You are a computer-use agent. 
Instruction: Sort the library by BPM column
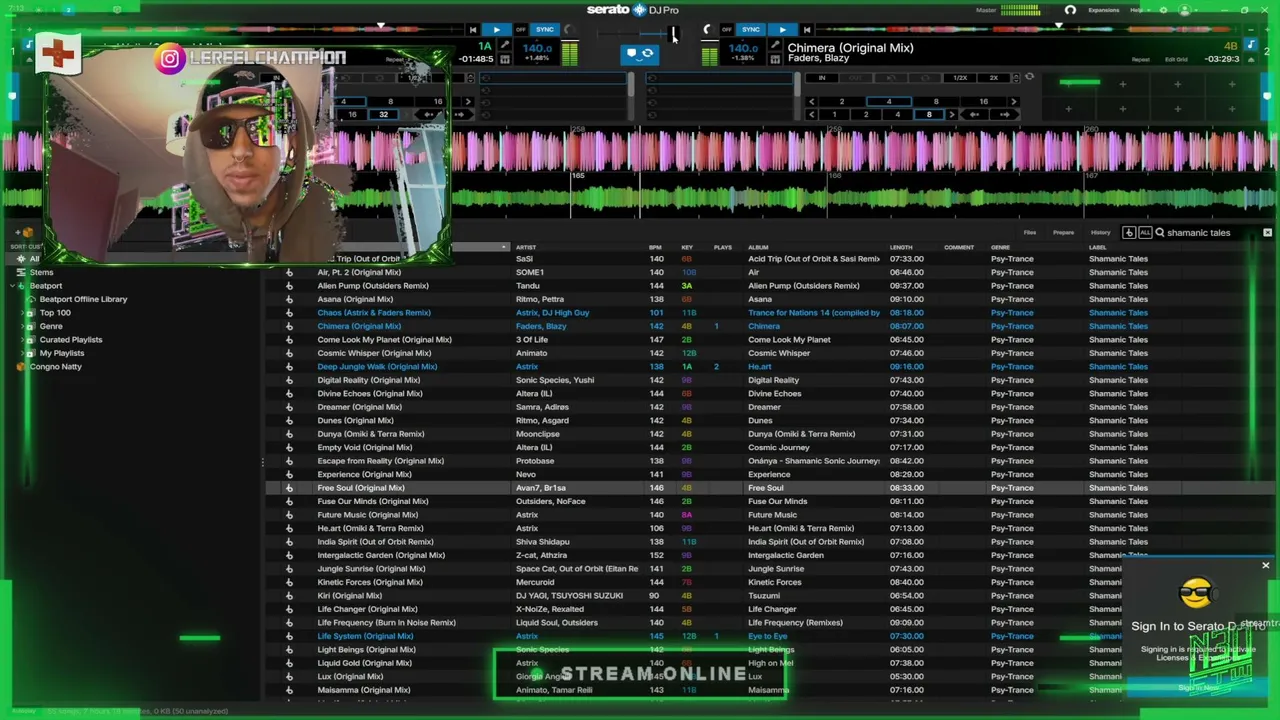click(655, 247)
